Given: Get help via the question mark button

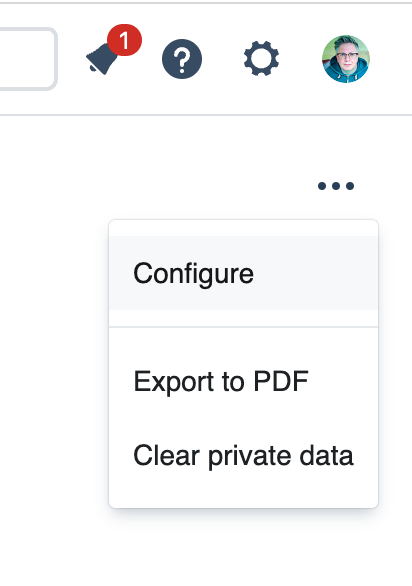Looking at the screenshot, I should [x=182, y=59].
